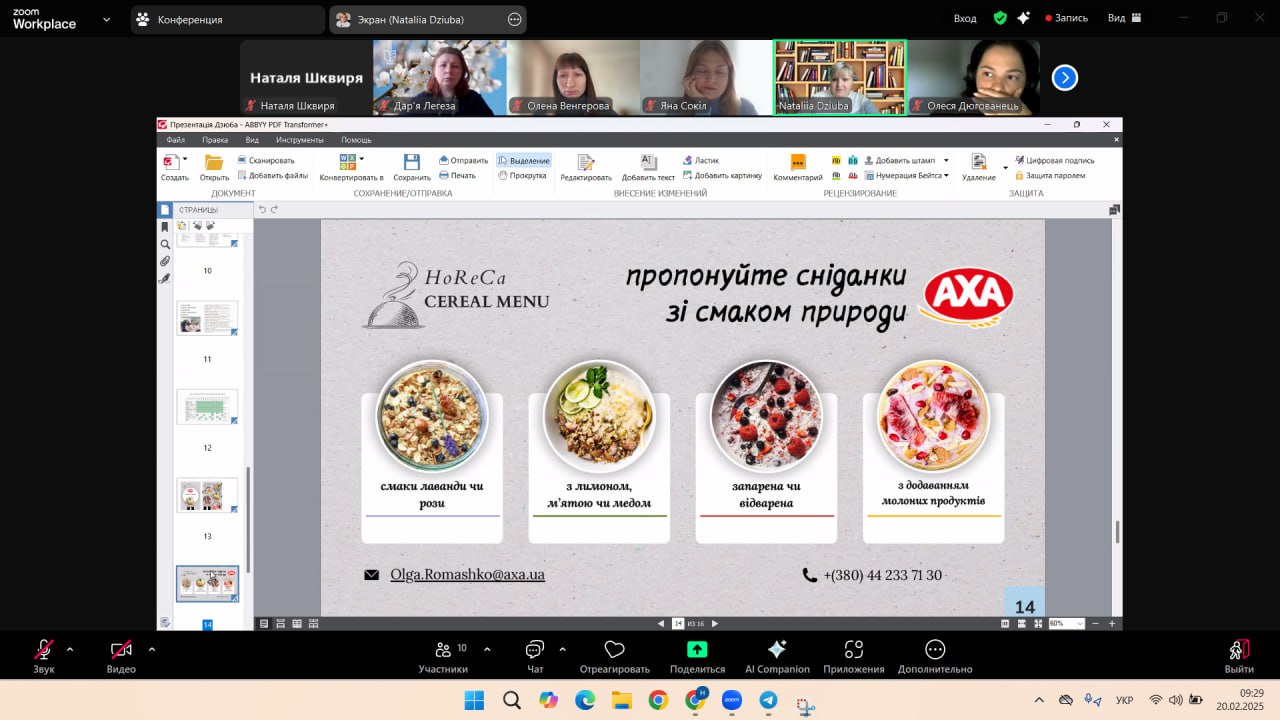Activate the Выделение (Selection) tool
This screenshot has width=1280, height=720.
(523, 160)
